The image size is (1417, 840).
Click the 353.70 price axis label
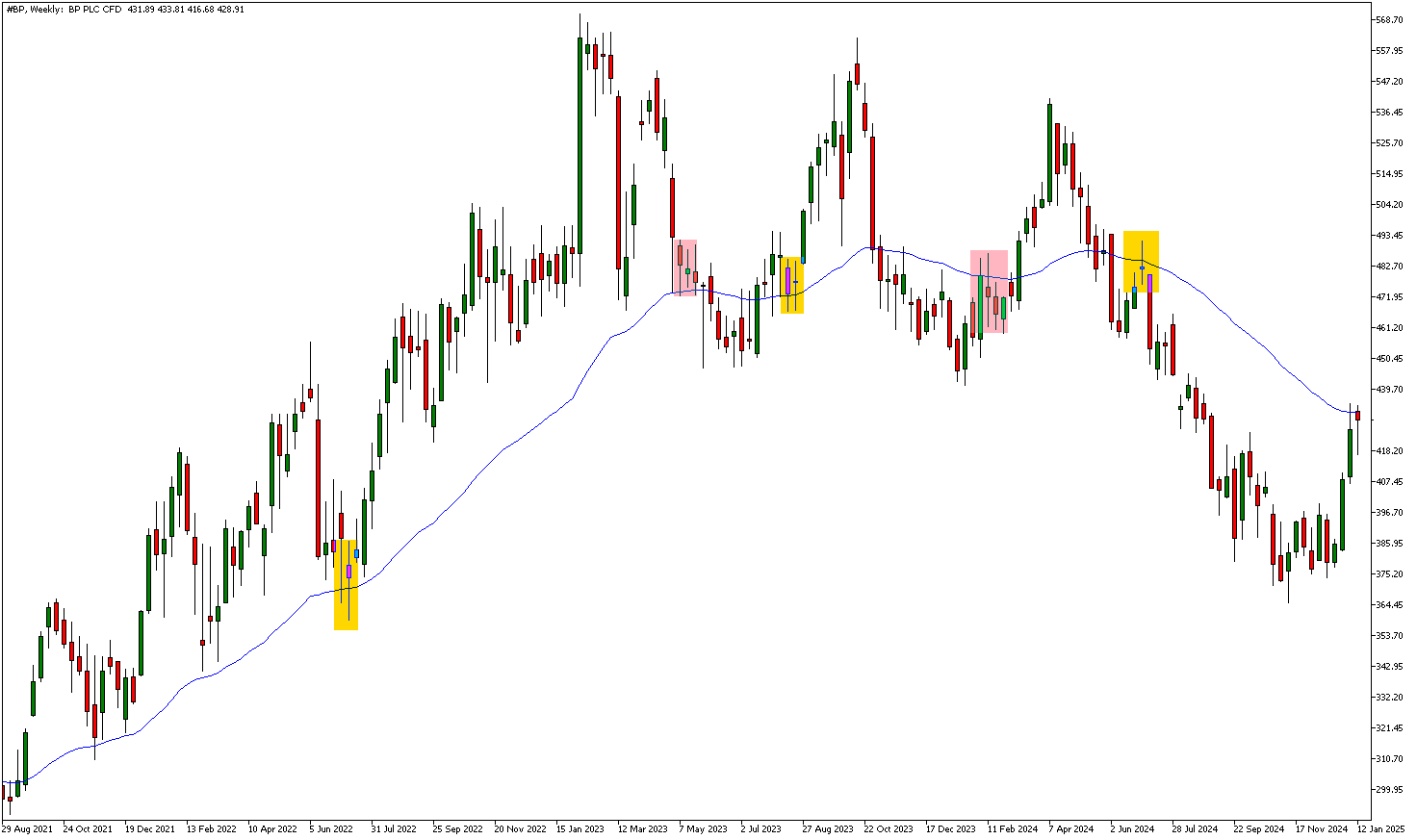[1390, 636]
